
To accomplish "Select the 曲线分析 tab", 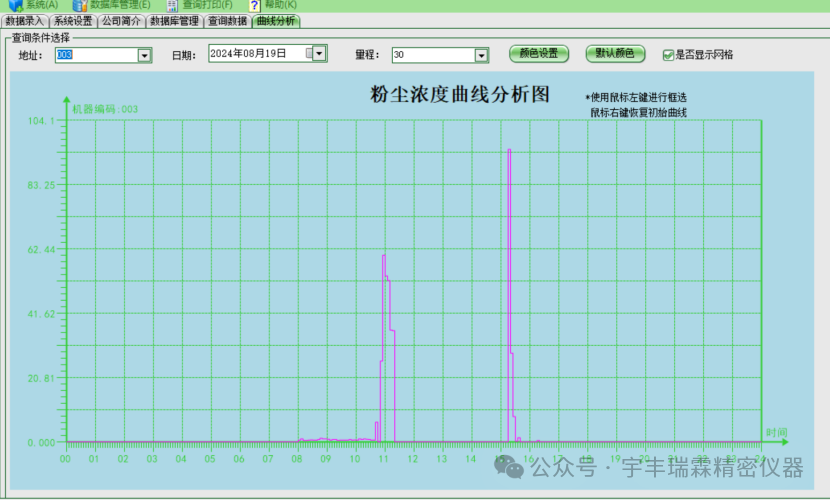I will 276,21.
